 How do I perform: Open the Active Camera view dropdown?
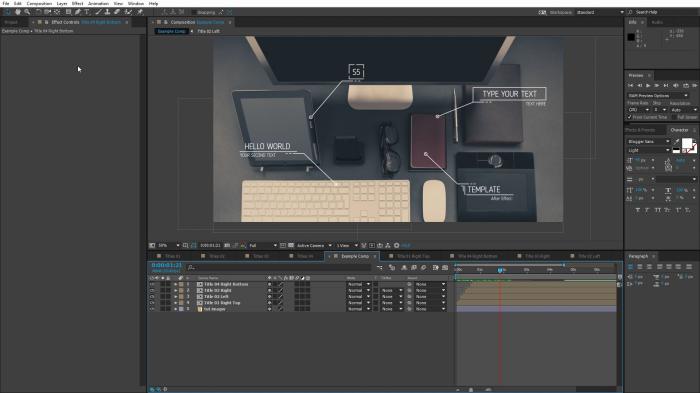pos(314,246)
